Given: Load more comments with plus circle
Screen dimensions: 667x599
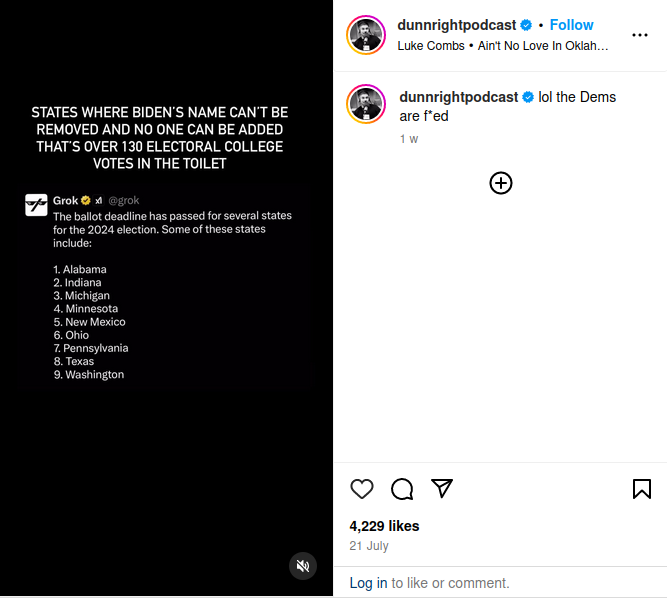Looking at the screenshot, I should coord(501,183).
